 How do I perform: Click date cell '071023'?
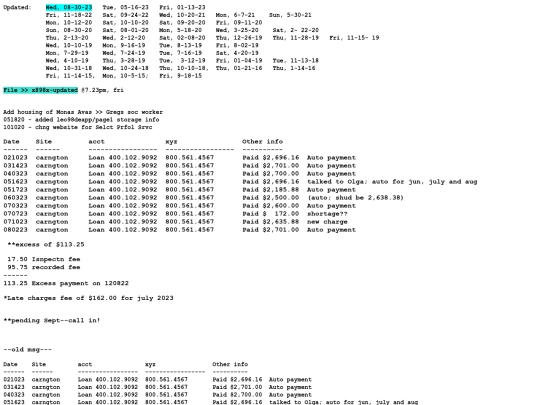point(15,222)
